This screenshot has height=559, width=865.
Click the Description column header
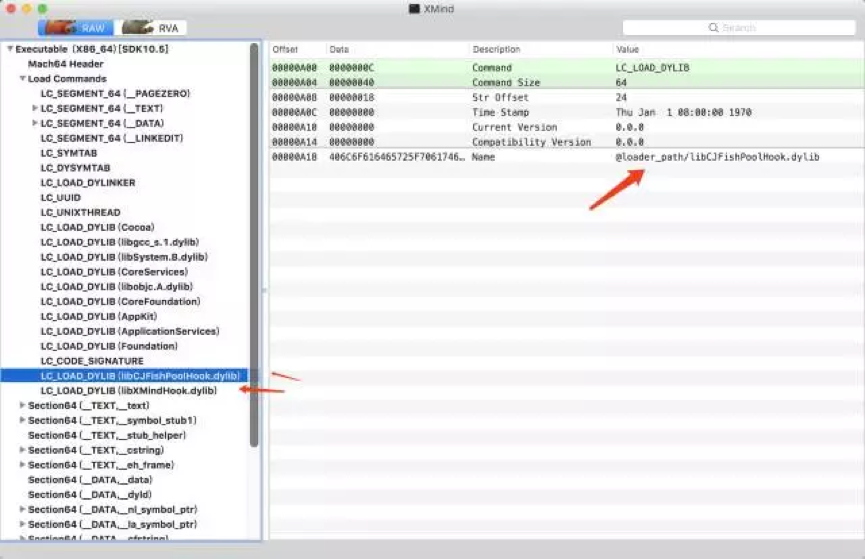tap(540, 49)
